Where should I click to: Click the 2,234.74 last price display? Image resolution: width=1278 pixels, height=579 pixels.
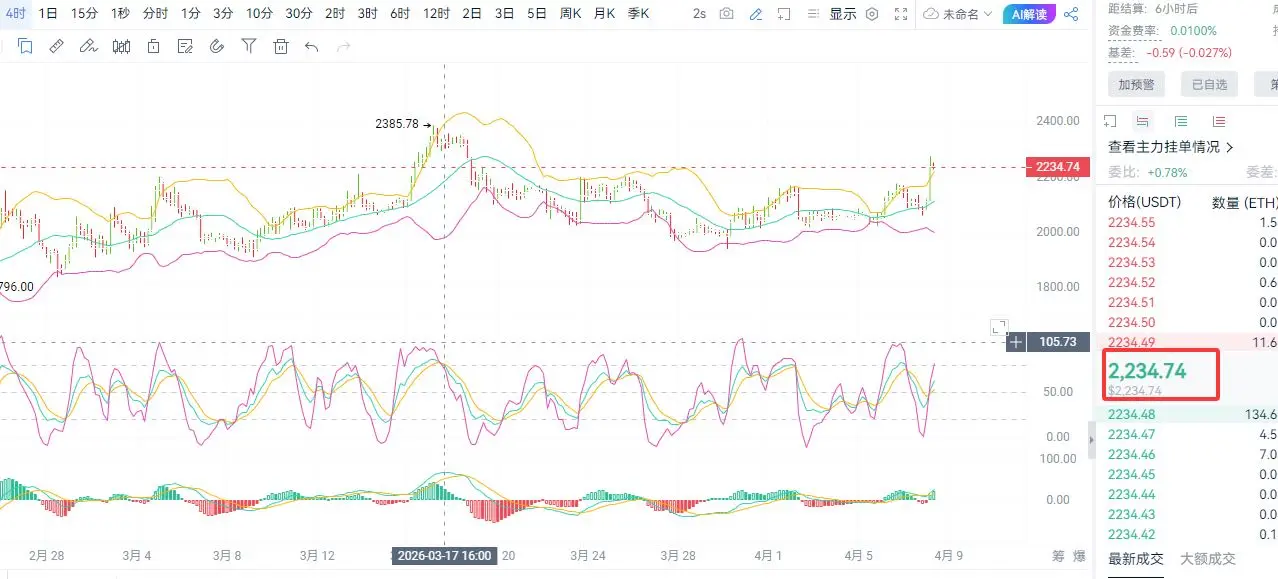pyautogui.click(x=1147, y=371)
